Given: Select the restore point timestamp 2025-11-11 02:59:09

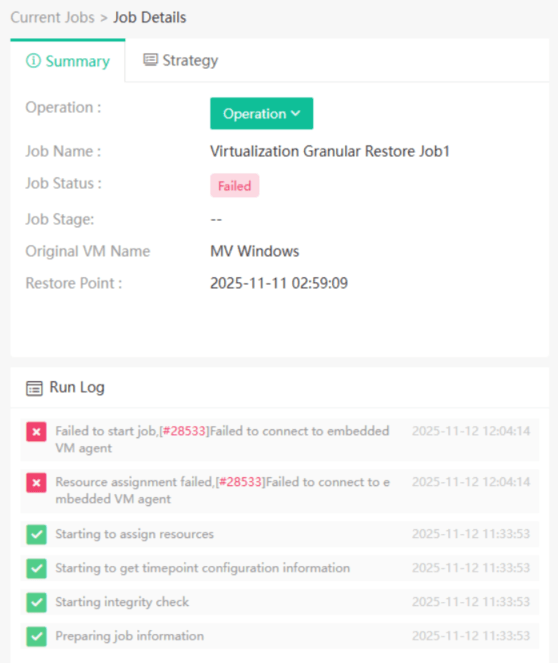Looking at the screenshot, I should pyautogui.click(x=279, y=283).
